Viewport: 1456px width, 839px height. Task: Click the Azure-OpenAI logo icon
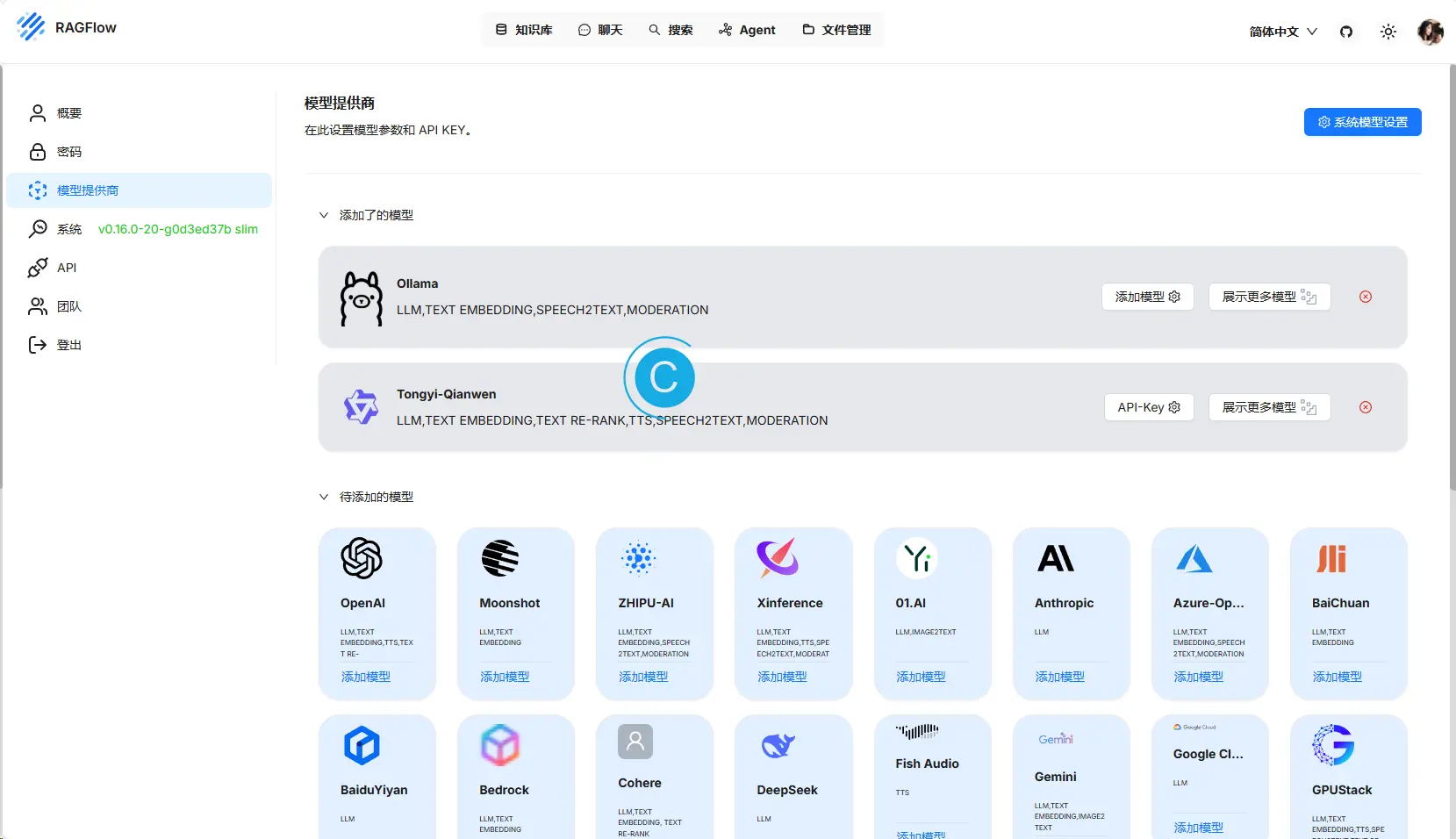[x=1194, y=558]
